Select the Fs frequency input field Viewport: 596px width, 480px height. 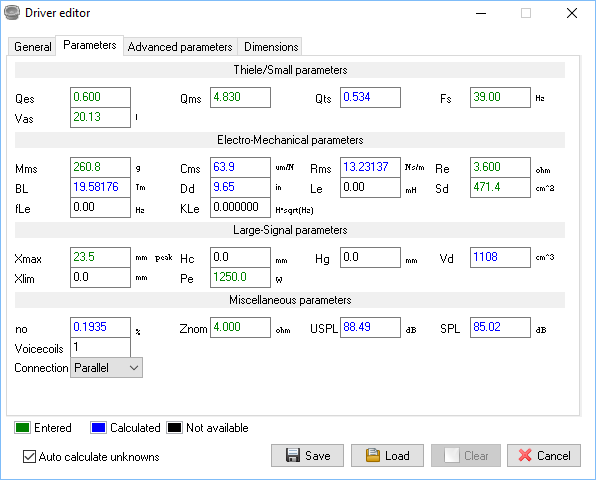500,97
